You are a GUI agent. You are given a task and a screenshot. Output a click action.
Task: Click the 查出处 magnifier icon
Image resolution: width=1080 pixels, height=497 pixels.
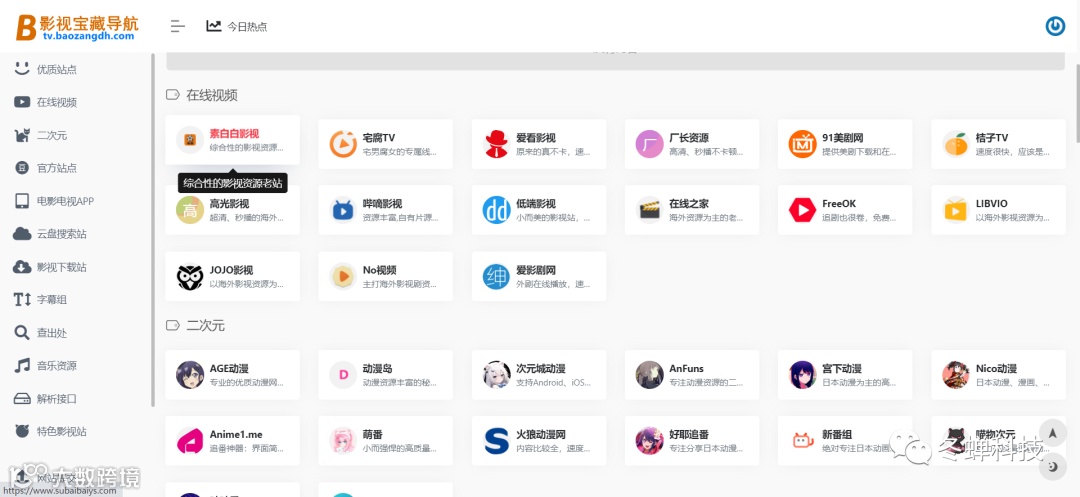22,332
